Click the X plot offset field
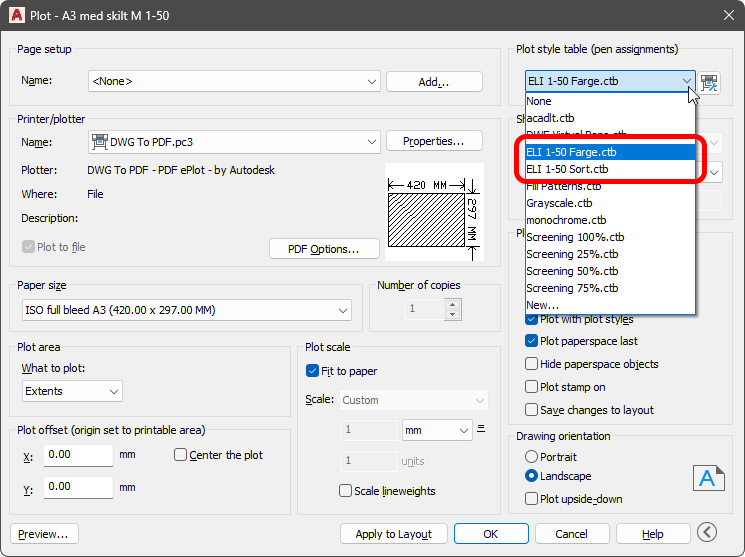 78,455
